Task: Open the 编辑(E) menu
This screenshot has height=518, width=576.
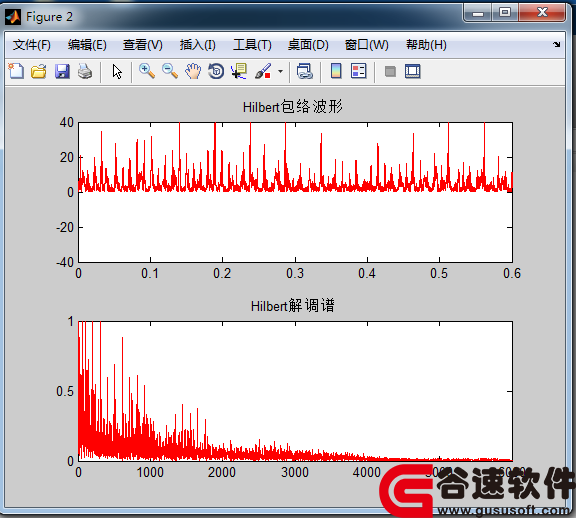Action: (x=87, y=45)
